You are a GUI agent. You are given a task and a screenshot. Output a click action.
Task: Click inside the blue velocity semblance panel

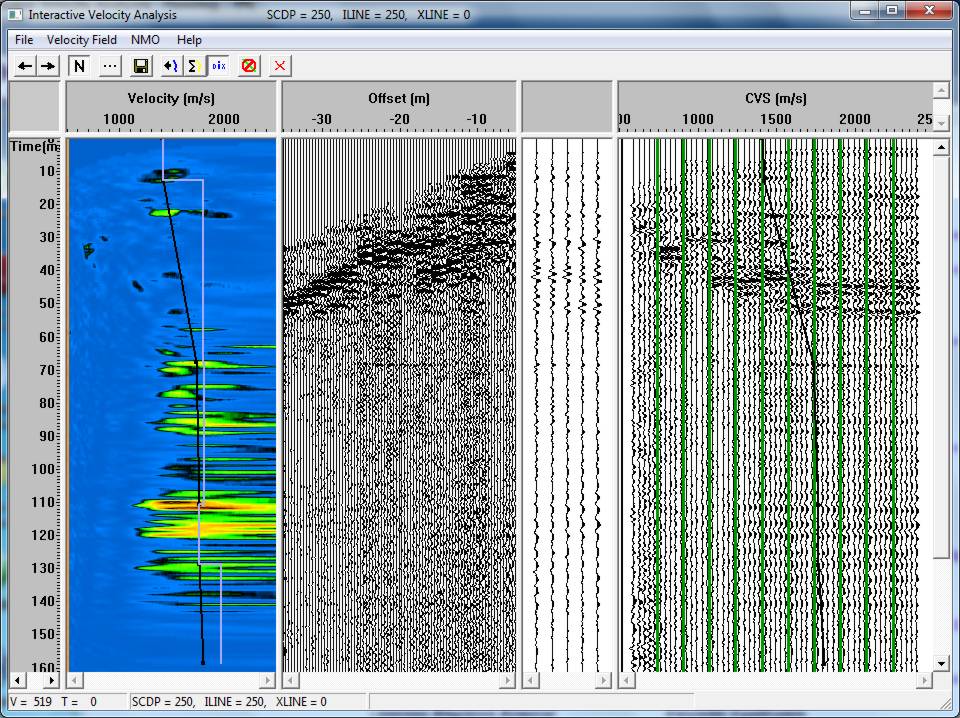coord(171,405)
